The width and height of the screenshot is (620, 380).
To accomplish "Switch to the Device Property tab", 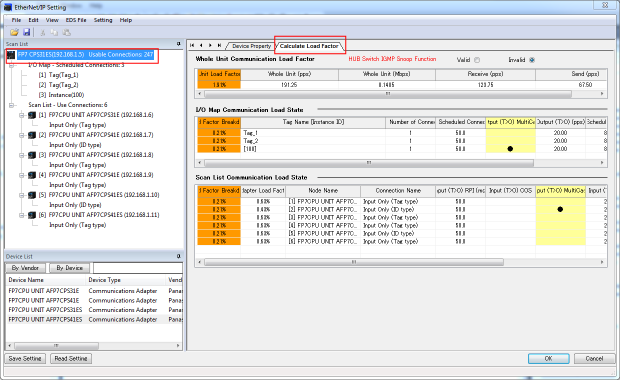I will 251,46.
